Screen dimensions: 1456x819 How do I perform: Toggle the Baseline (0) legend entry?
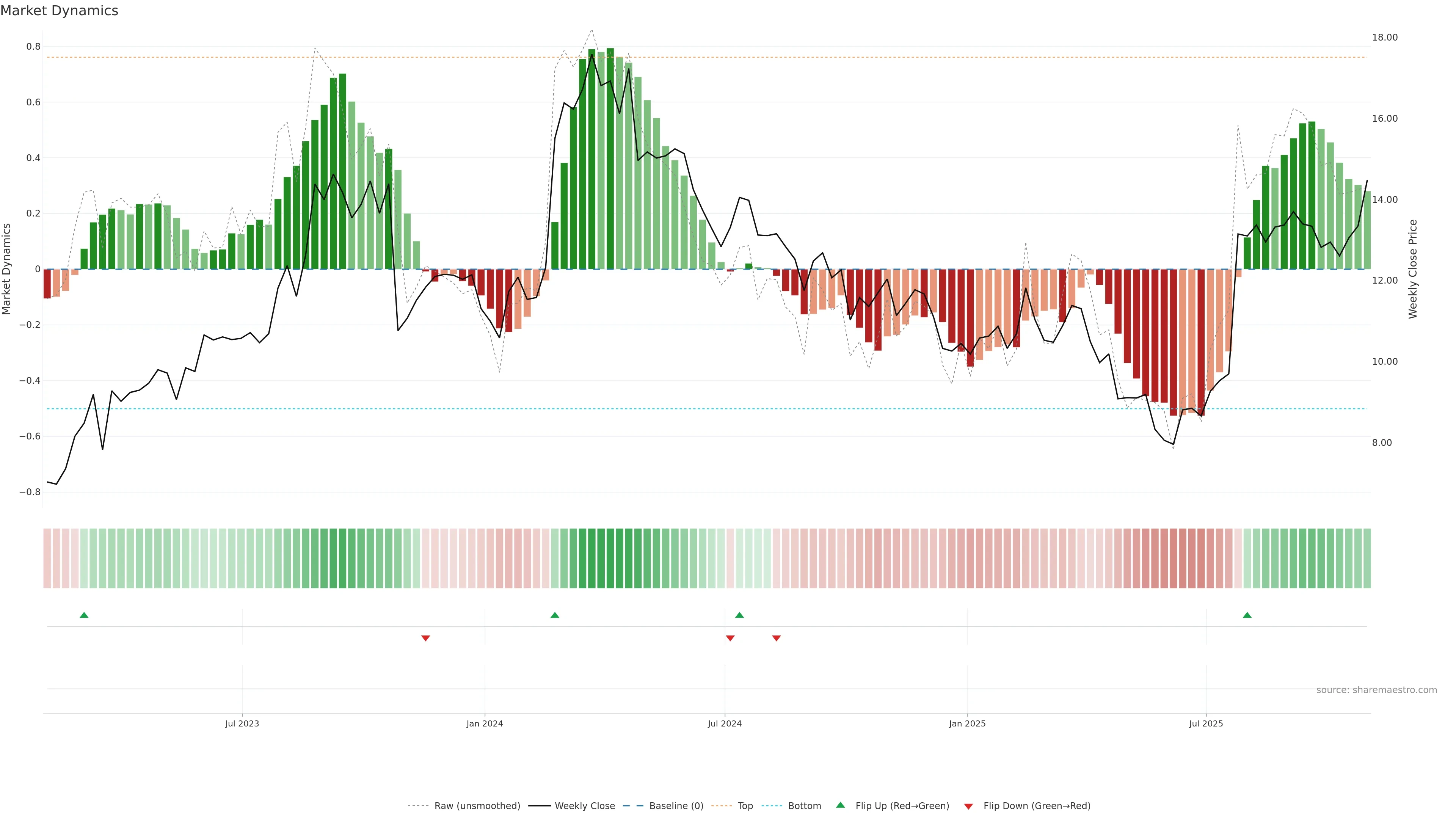676,806
